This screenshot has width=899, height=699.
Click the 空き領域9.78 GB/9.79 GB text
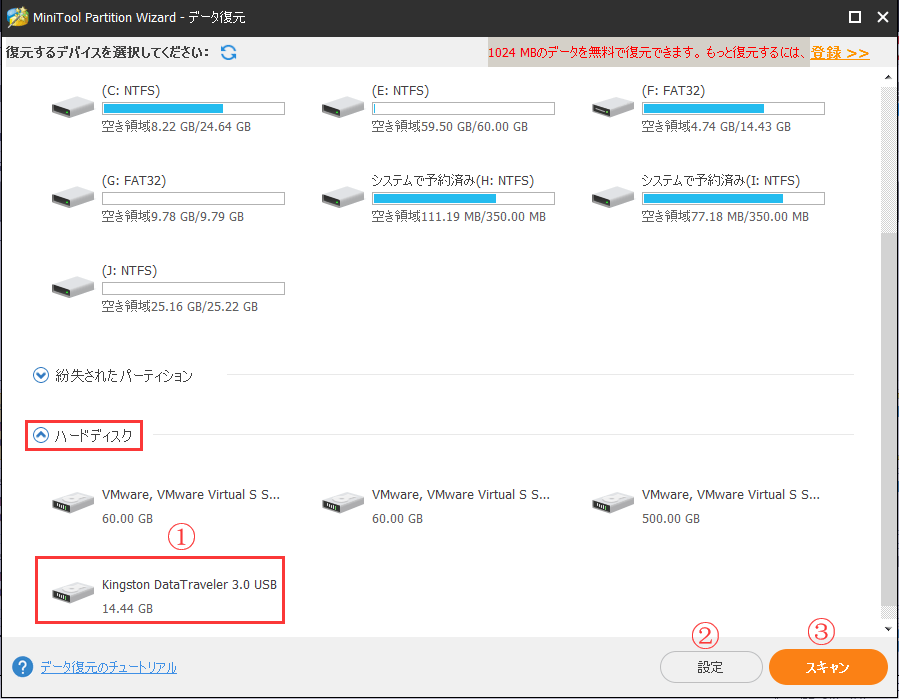pos(173,217)
